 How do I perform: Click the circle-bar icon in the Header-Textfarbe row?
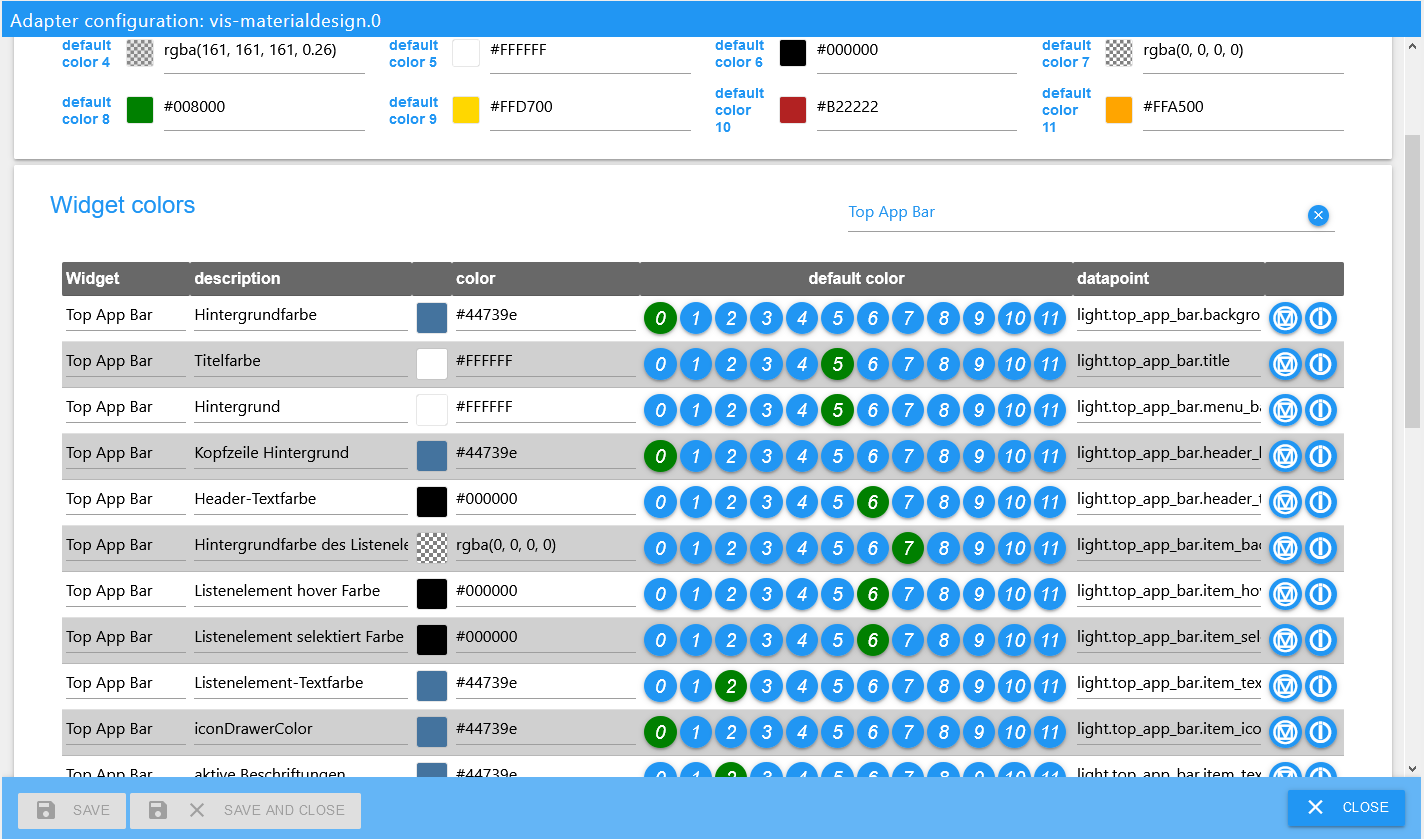1321,502
